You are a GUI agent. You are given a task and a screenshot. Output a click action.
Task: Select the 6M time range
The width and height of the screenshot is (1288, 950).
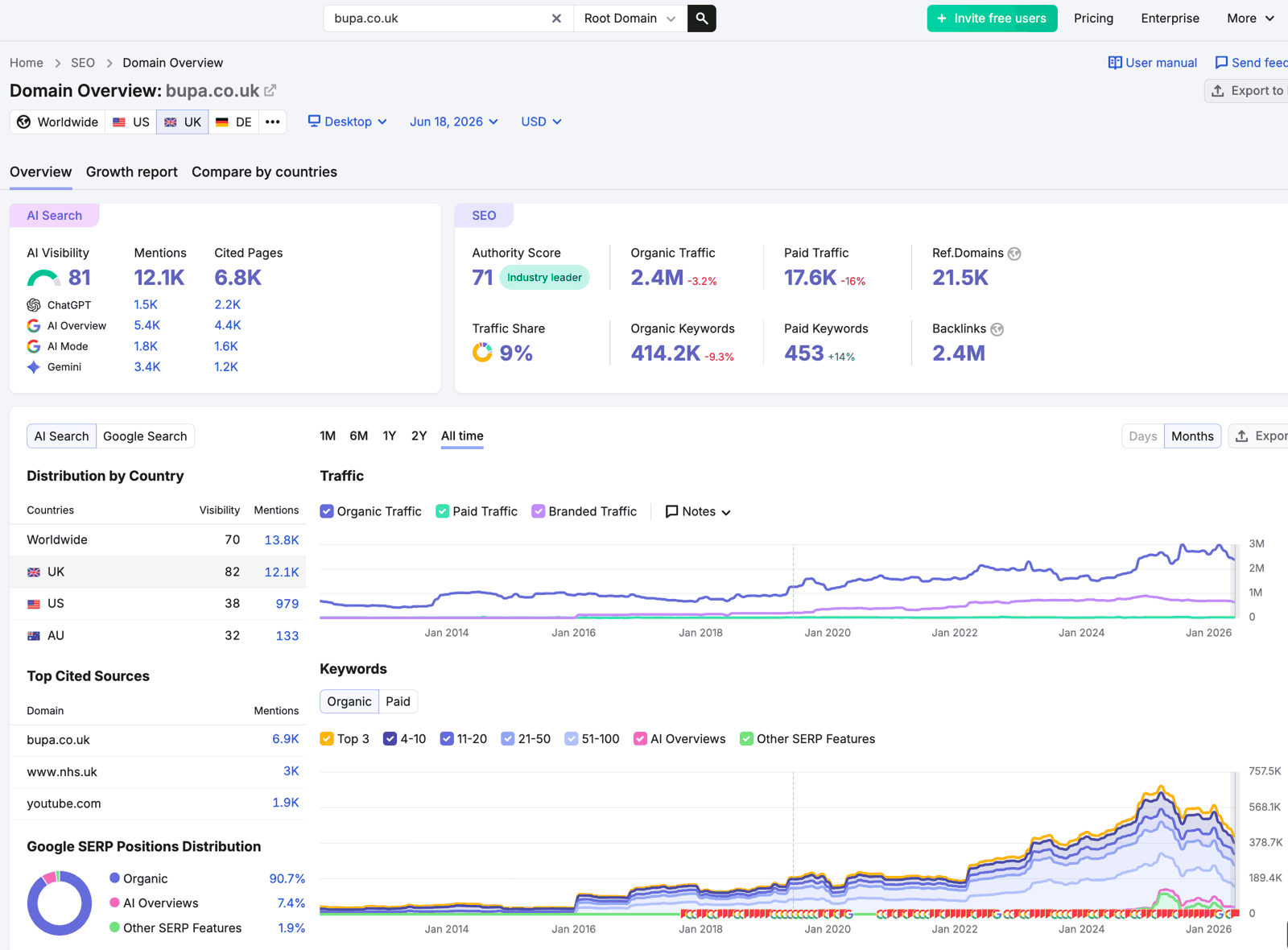coord(359,436)
